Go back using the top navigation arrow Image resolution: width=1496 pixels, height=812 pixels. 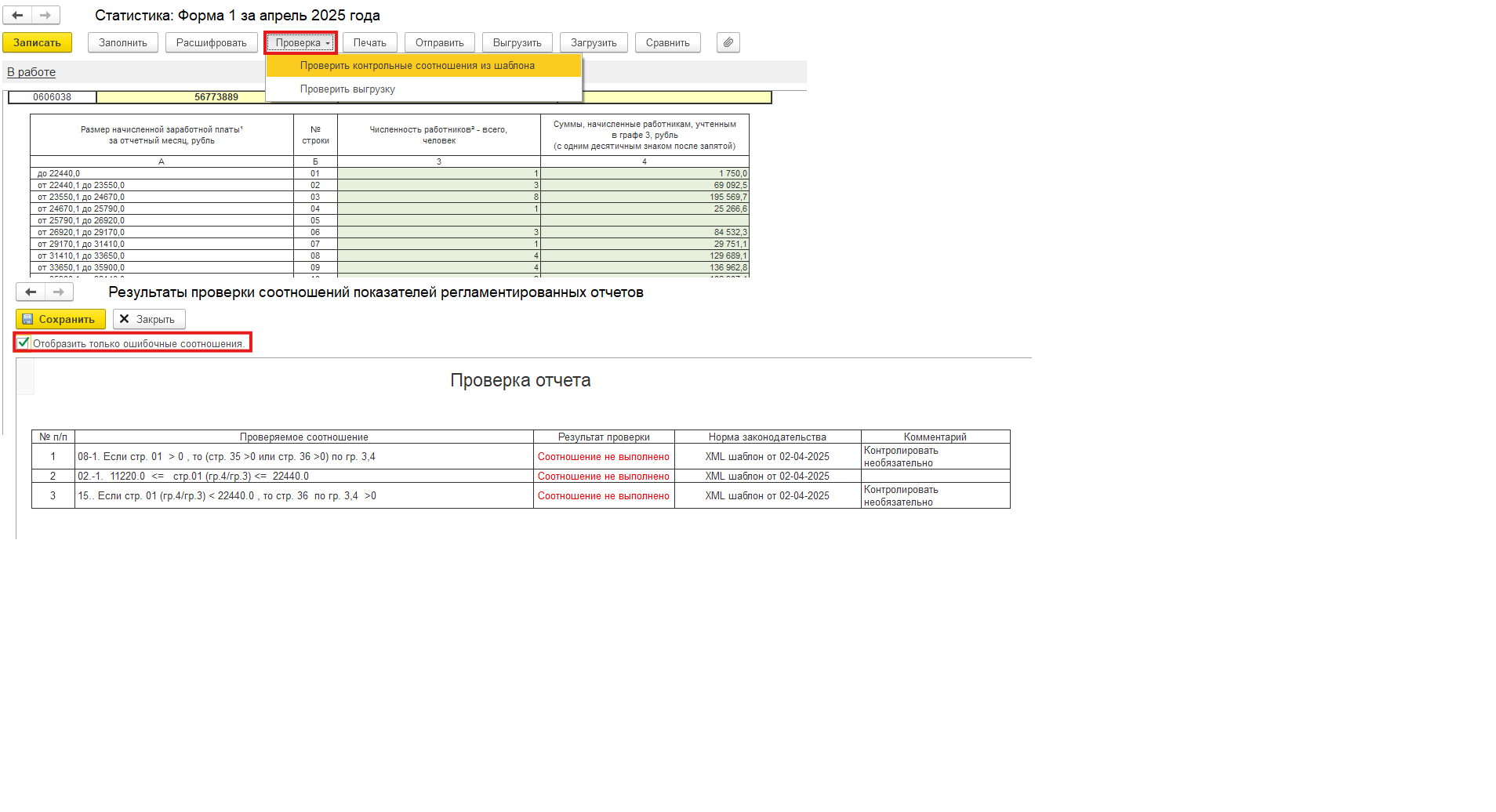click(17, 15)
